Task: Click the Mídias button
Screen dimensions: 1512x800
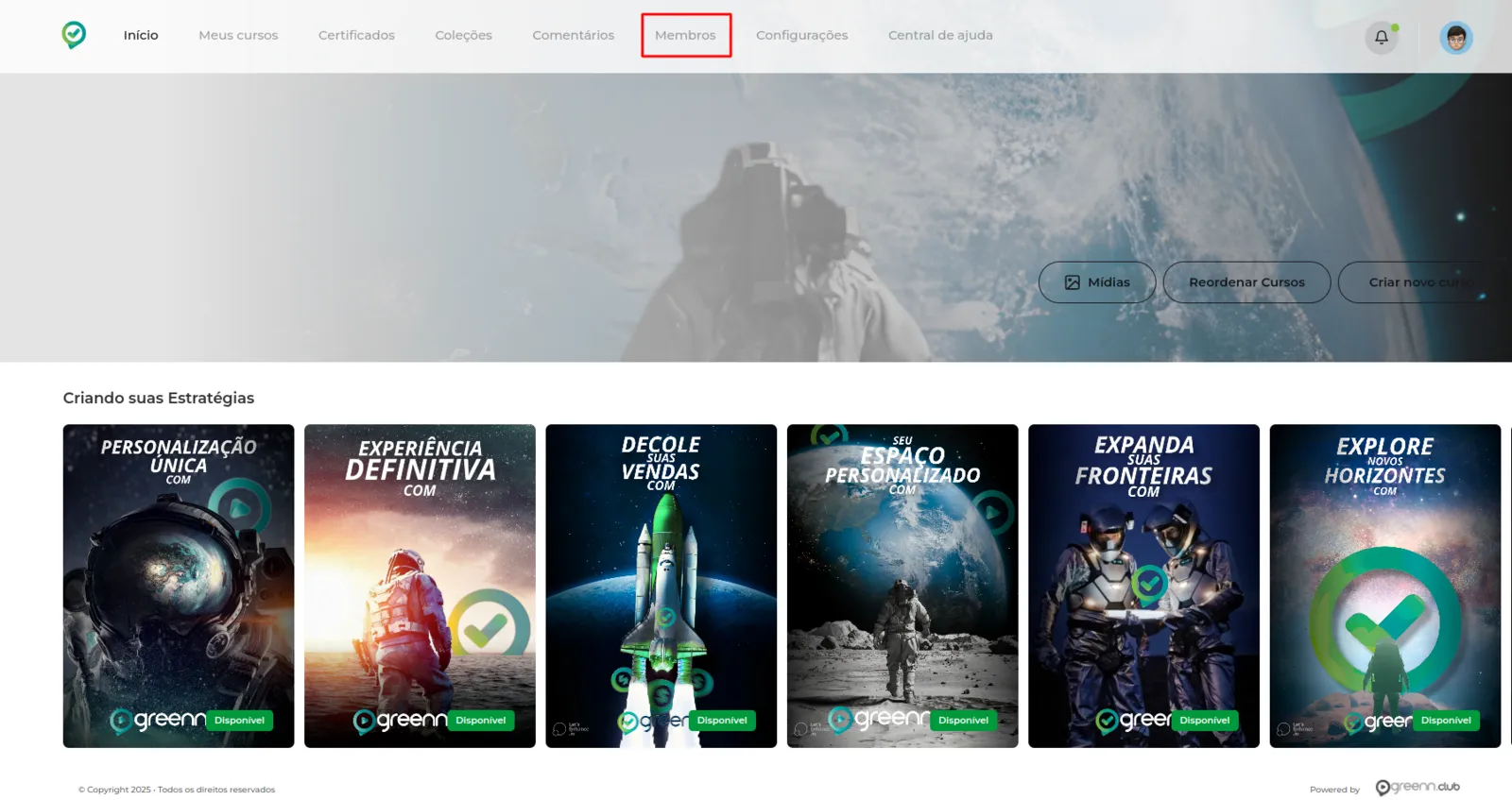Action: (x=1097, y=282)
